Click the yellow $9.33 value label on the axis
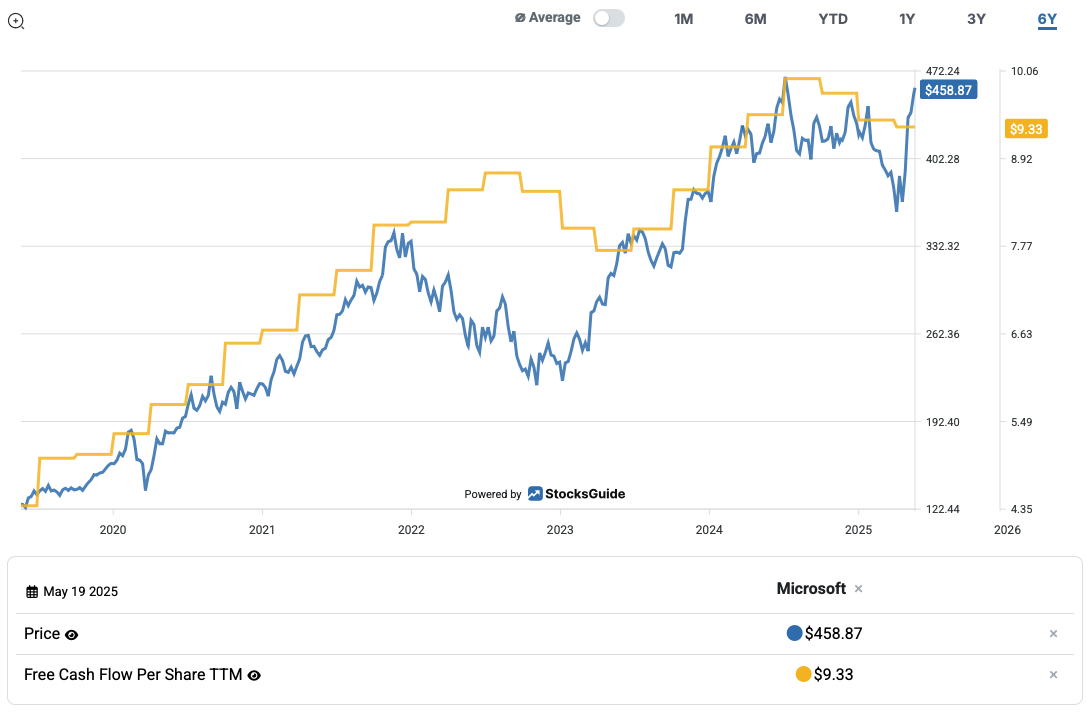1092x712 pixels. (1026, 129)
